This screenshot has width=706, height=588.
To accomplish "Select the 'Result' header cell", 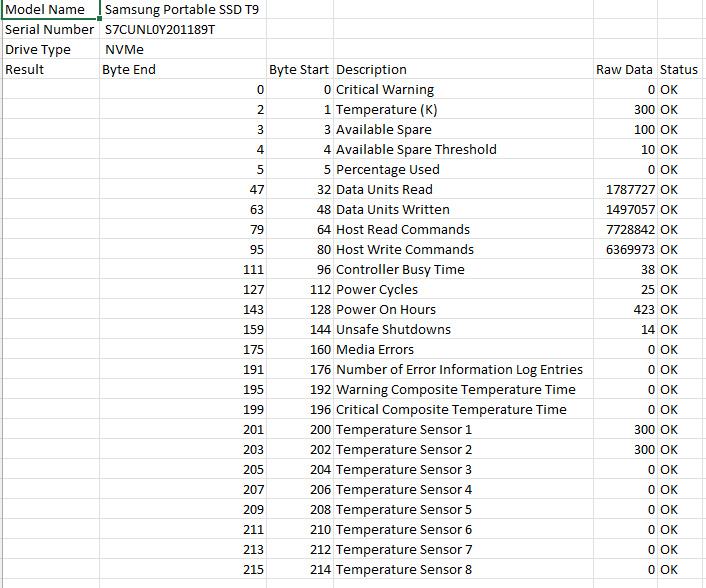I will pos(50,69).
